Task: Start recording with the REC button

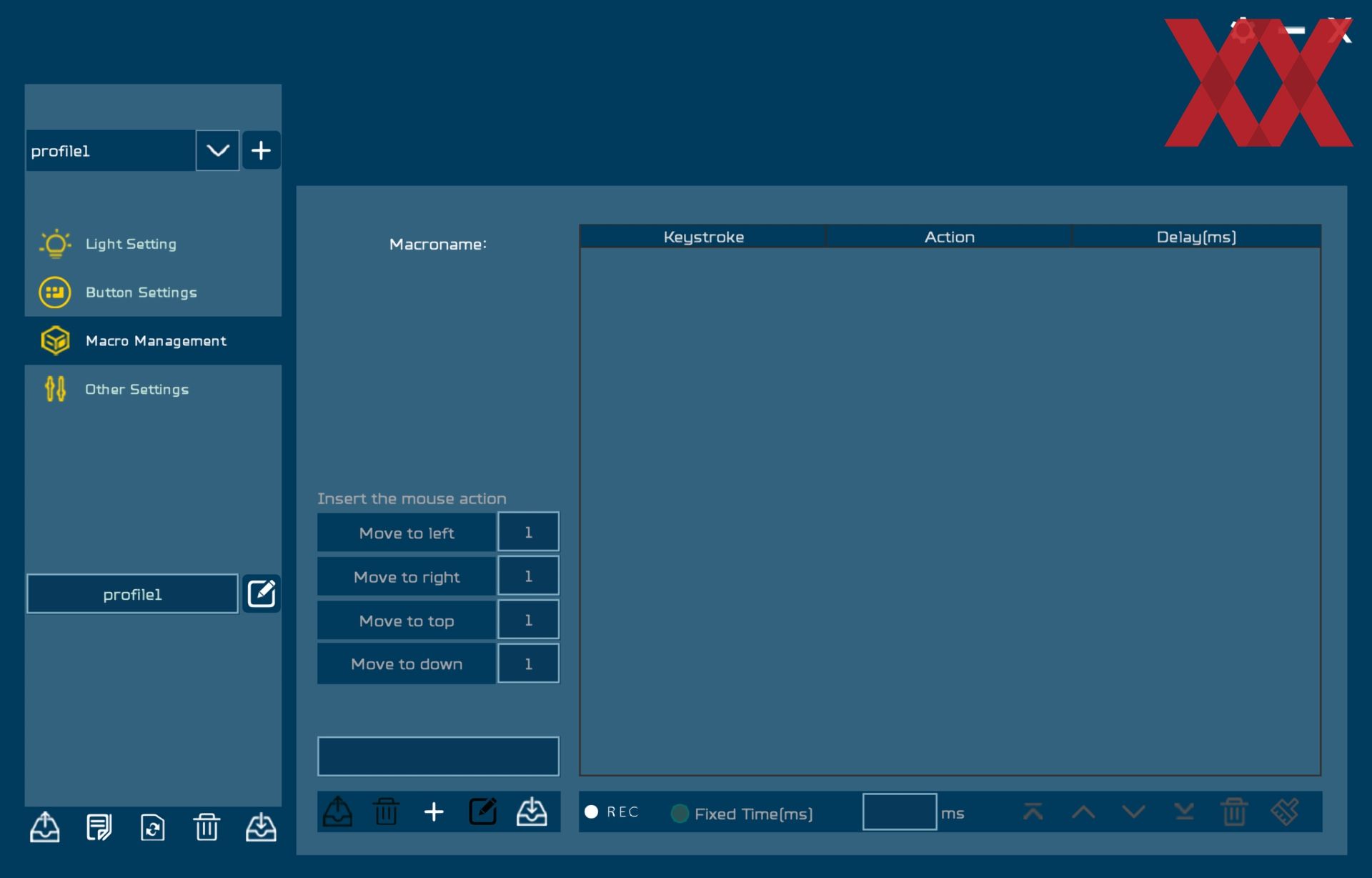Action: coord(611,812)
